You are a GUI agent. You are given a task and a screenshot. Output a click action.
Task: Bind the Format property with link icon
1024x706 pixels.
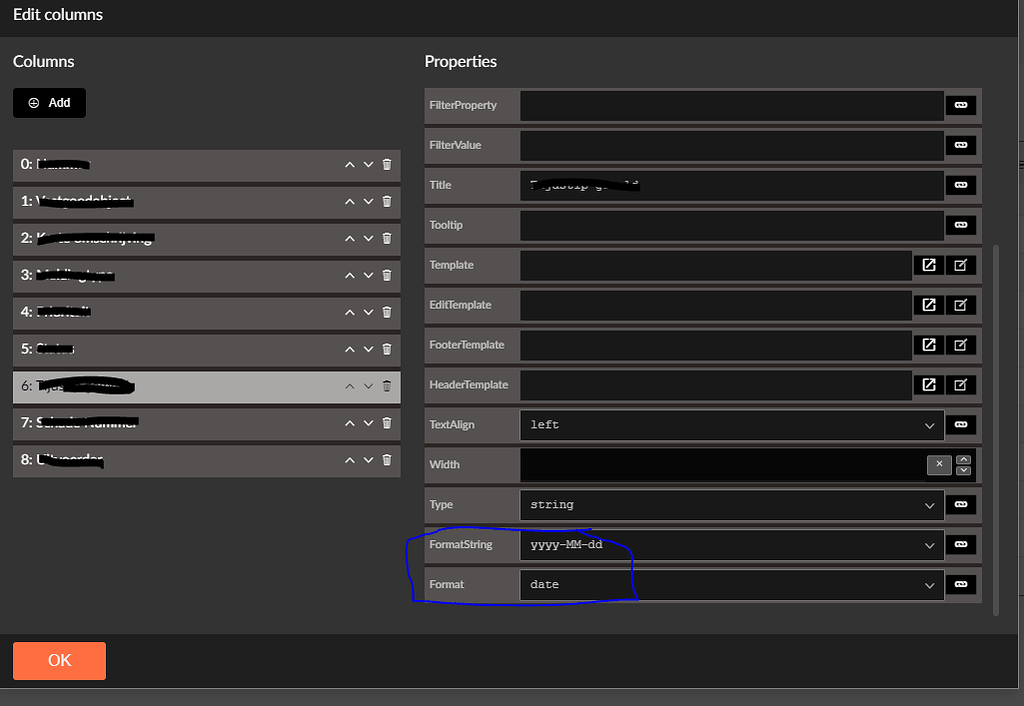[x=961, y=584]
